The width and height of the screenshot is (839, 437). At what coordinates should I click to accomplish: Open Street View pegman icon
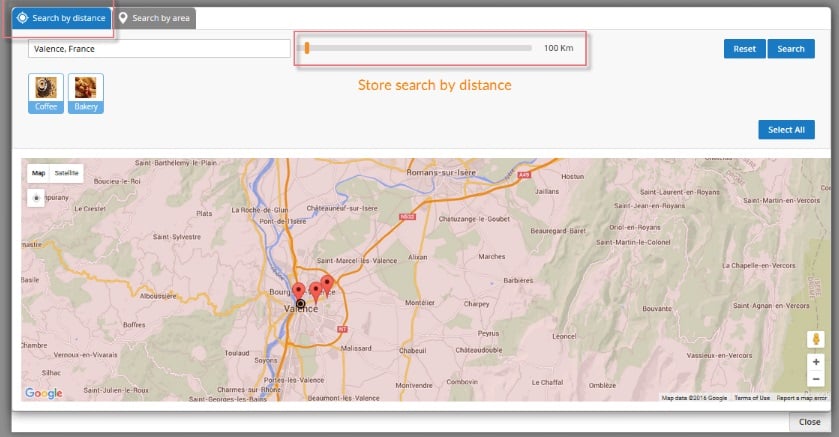[815, 339]
